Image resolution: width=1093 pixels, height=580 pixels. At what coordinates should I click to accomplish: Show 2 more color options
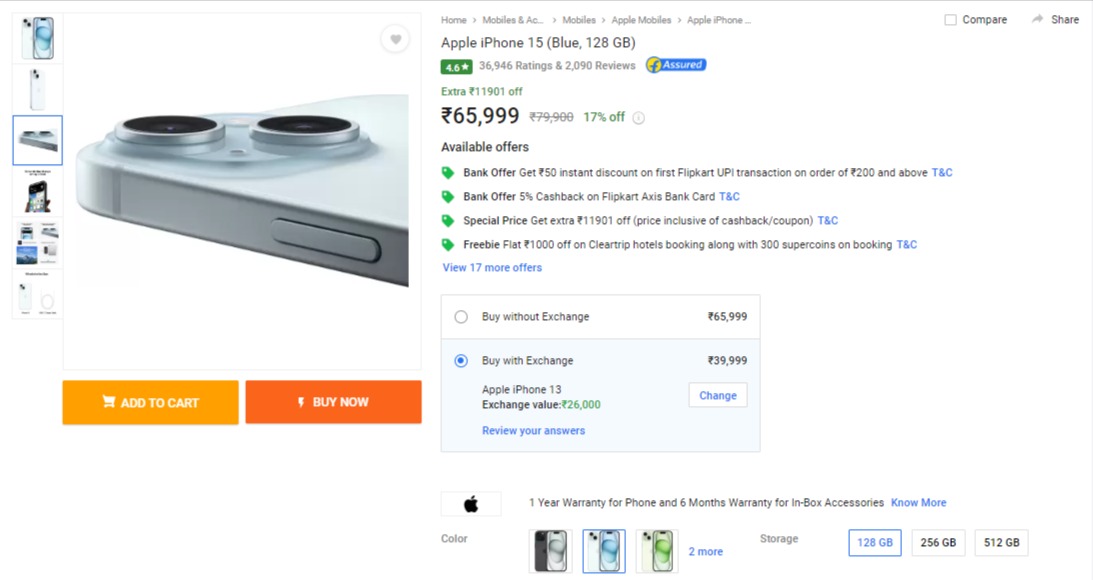pos(705,551)
